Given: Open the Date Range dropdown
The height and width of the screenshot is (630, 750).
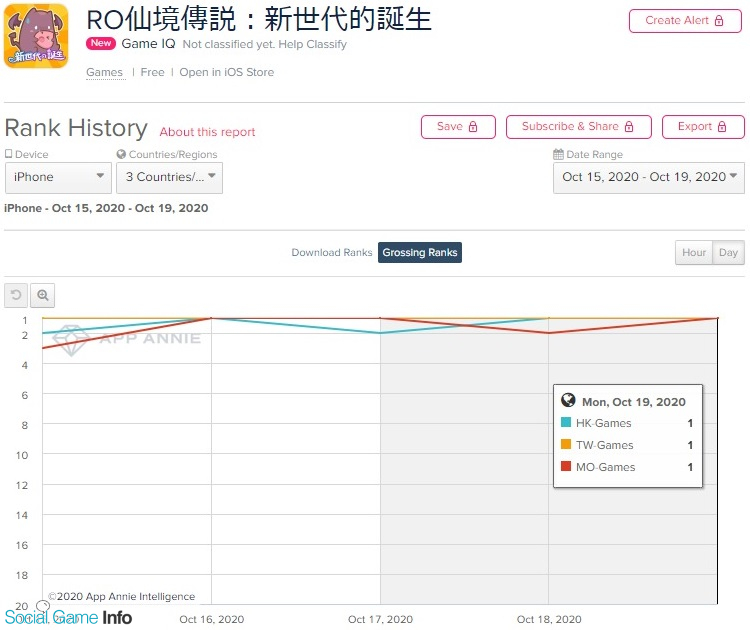Looking at the screenshot, I should 649,177.
